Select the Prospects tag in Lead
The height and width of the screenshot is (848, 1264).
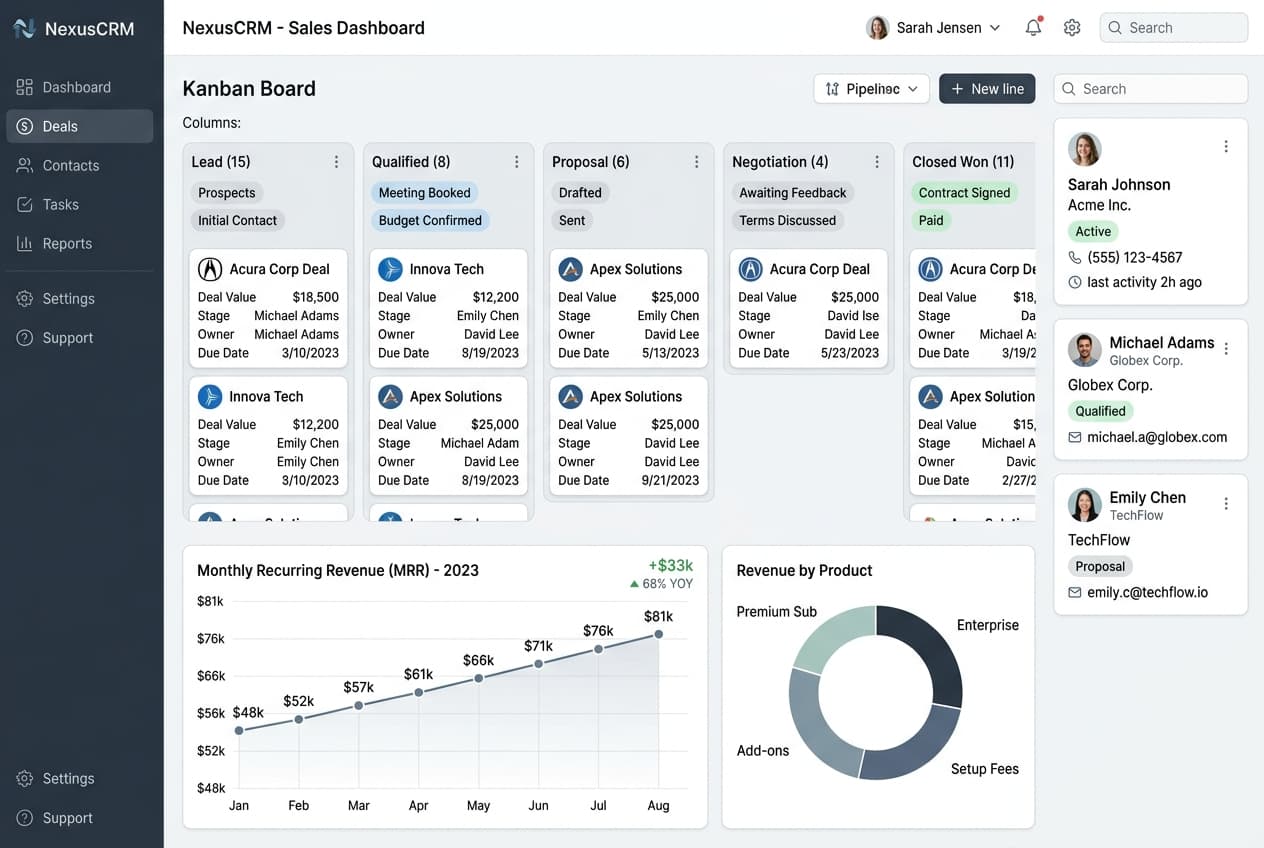pyautogui.click(x=227, y=193)
